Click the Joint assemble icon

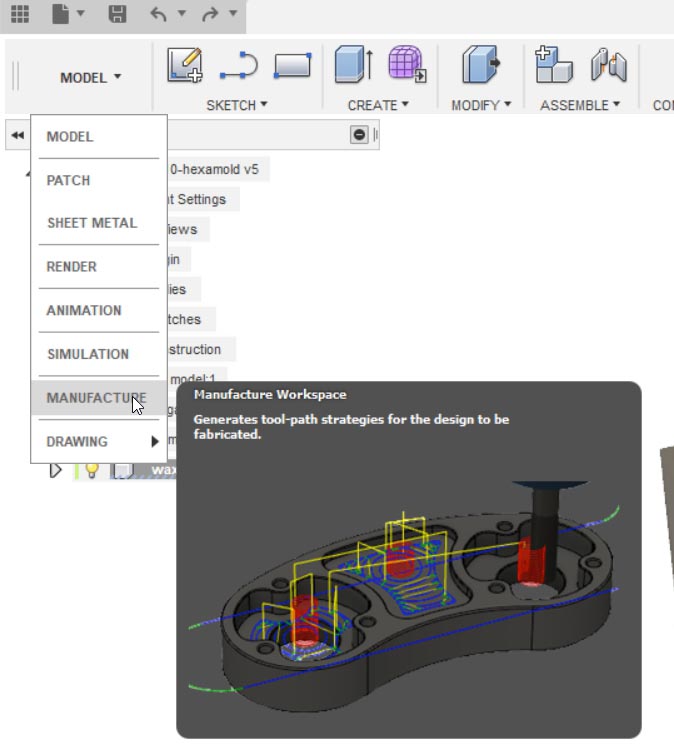pos(609,64)
